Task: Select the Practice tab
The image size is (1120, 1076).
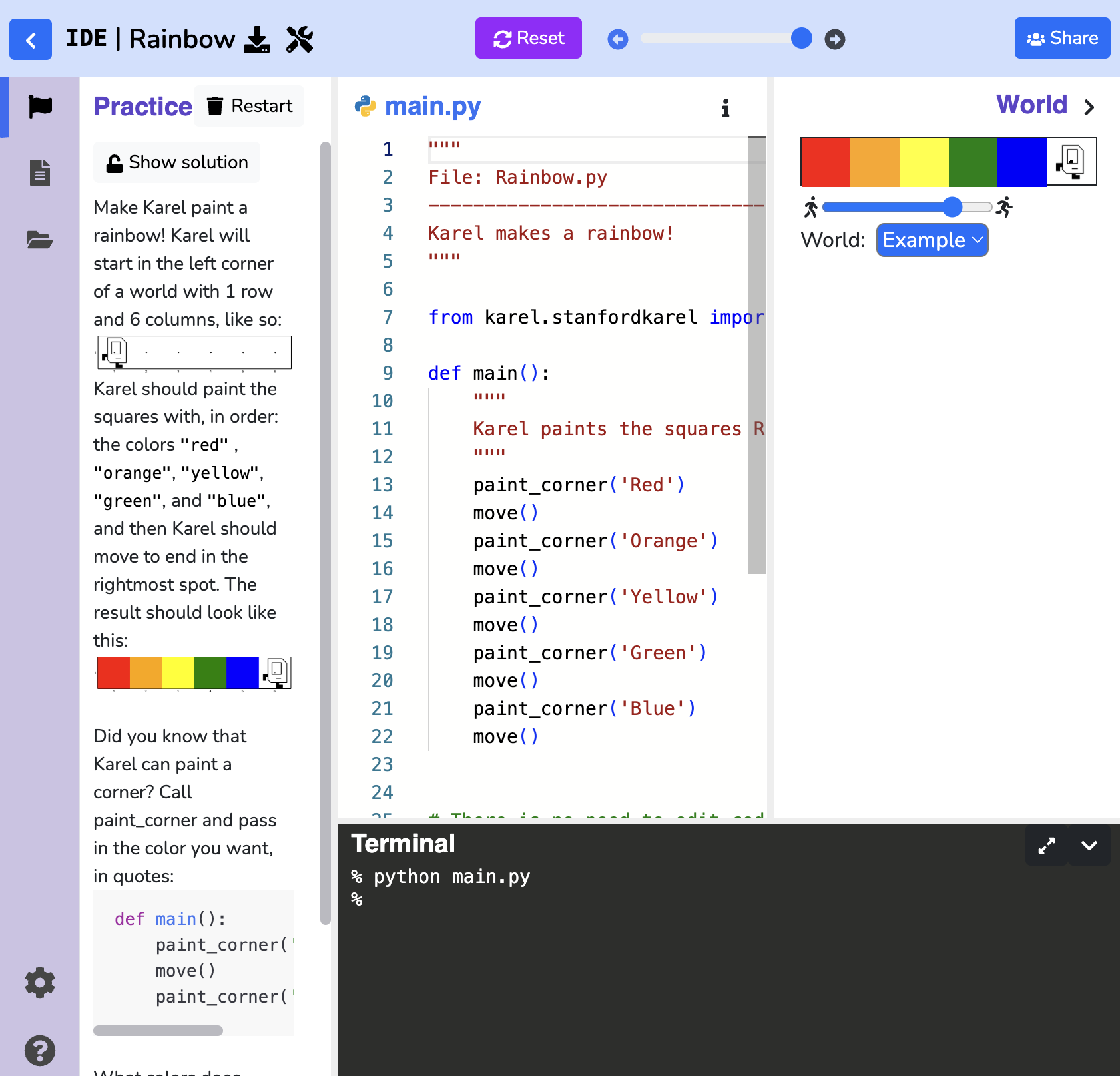Action: [x=142, y=106]
